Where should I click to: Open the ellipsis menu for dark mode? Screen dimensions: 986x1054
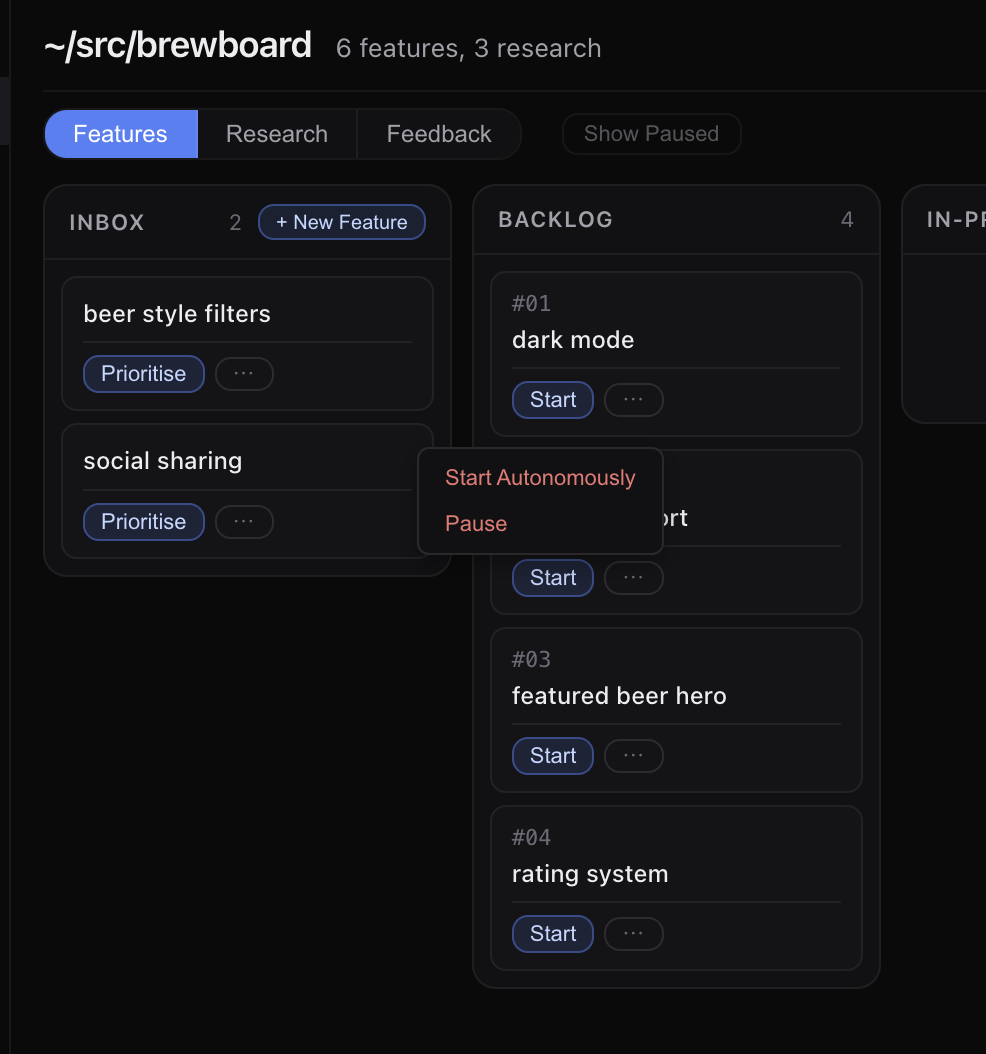tap(633, 400)
